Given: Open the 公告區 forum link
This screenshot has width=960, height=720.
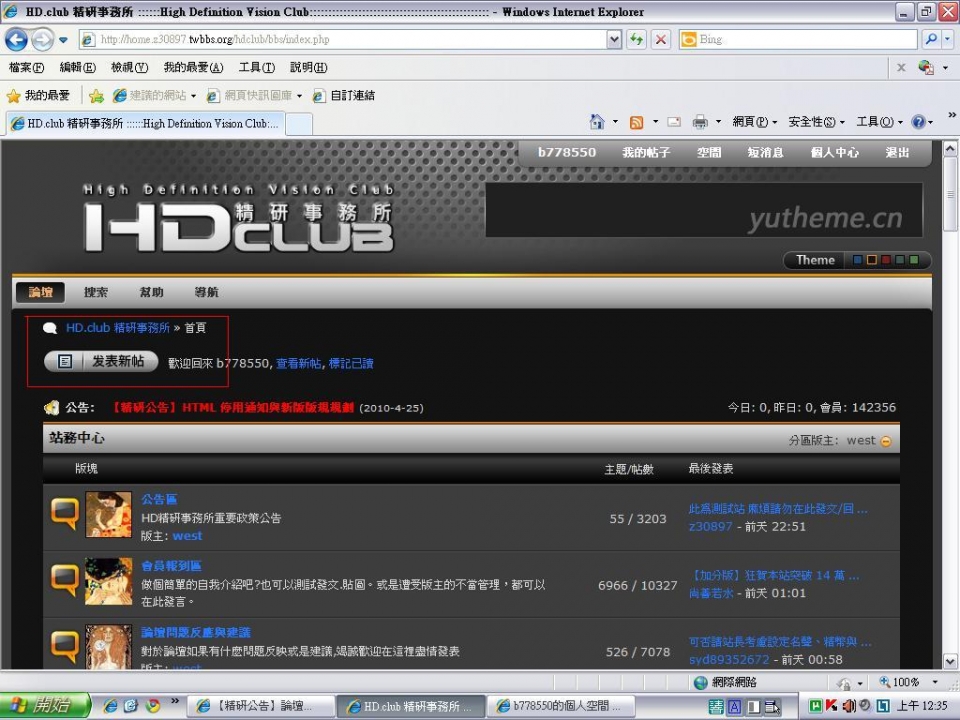Looking at the screenshot, I should click(x=159, y=499).
